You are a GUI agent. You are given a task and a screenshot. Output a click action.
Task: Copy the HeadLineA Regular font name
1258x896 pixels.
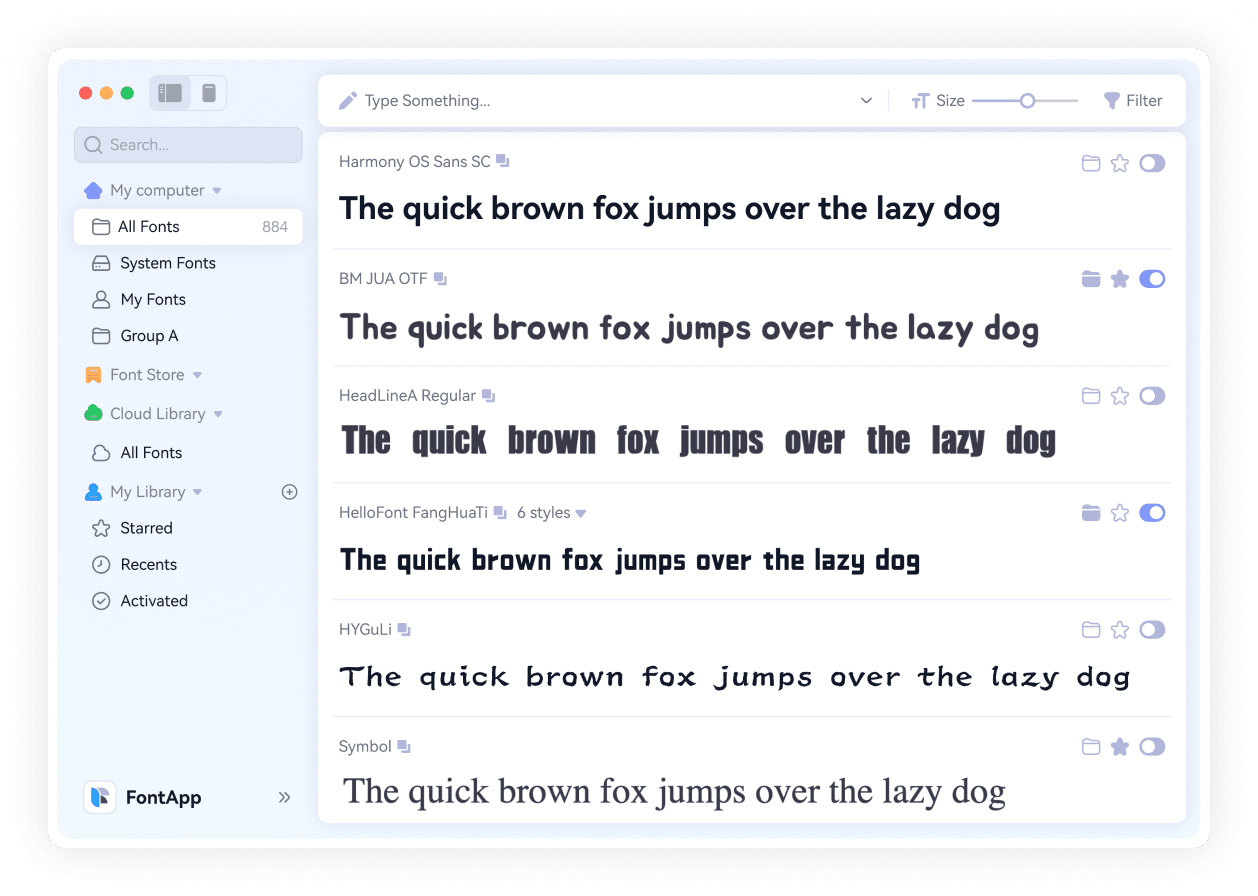click(x=488, y=396)
